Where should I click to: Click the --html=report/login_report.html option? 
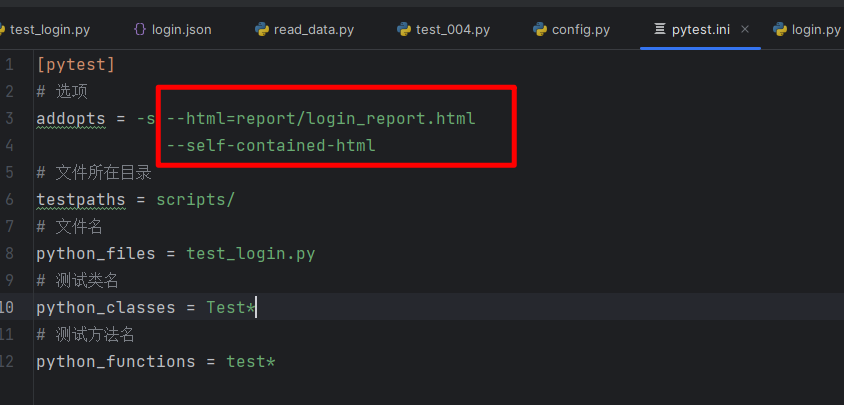click(320, 119)
